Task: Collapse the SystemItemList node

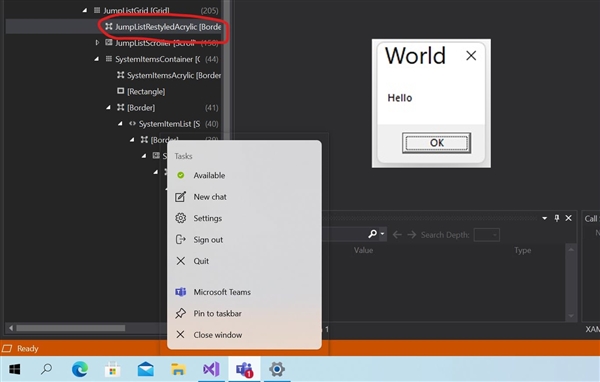Action: tap(120, 124)
